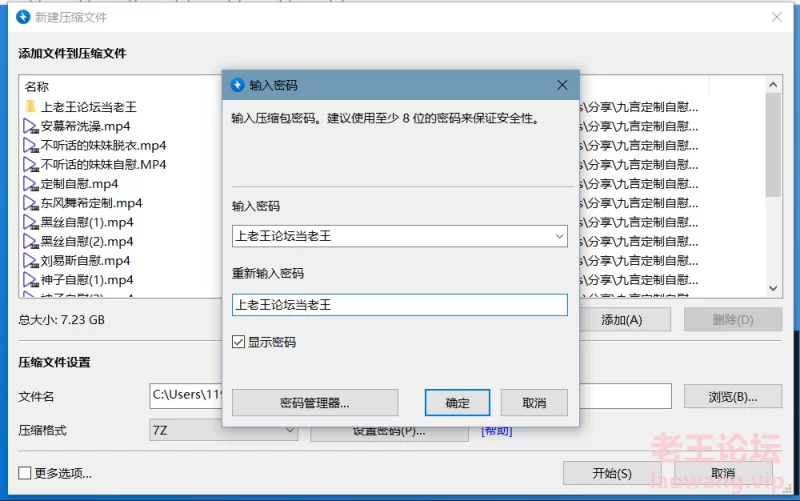Expand the 压缩格式 7Z dropdown
Image resolution: width=800 pixels, height=501 pixels.
[289, 430]
